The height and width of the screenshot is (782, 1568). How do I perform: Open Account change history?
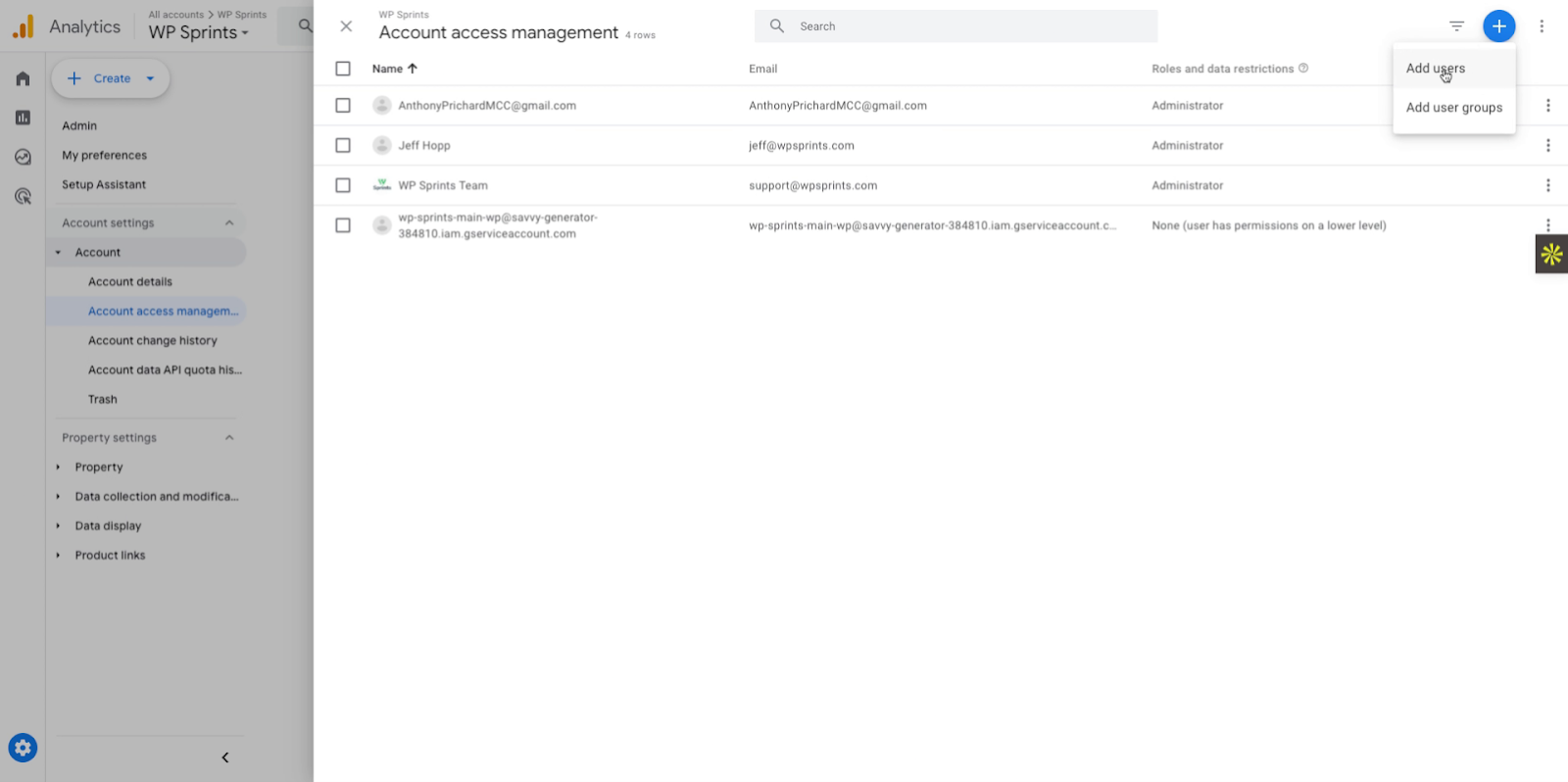click(153, 341)
